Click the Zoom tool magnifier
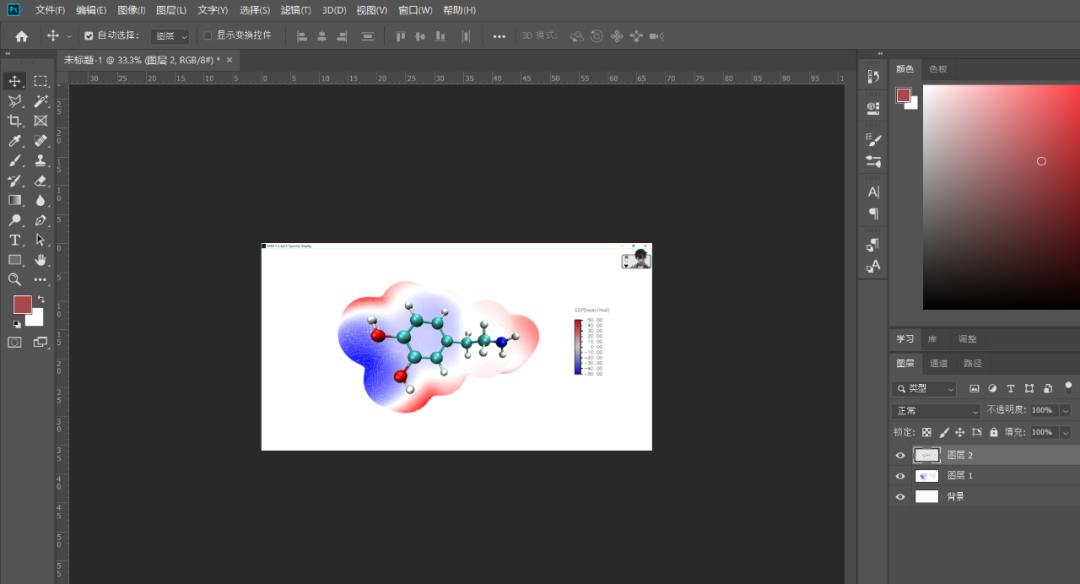The image size is (1080, 584). coord(15,280)
